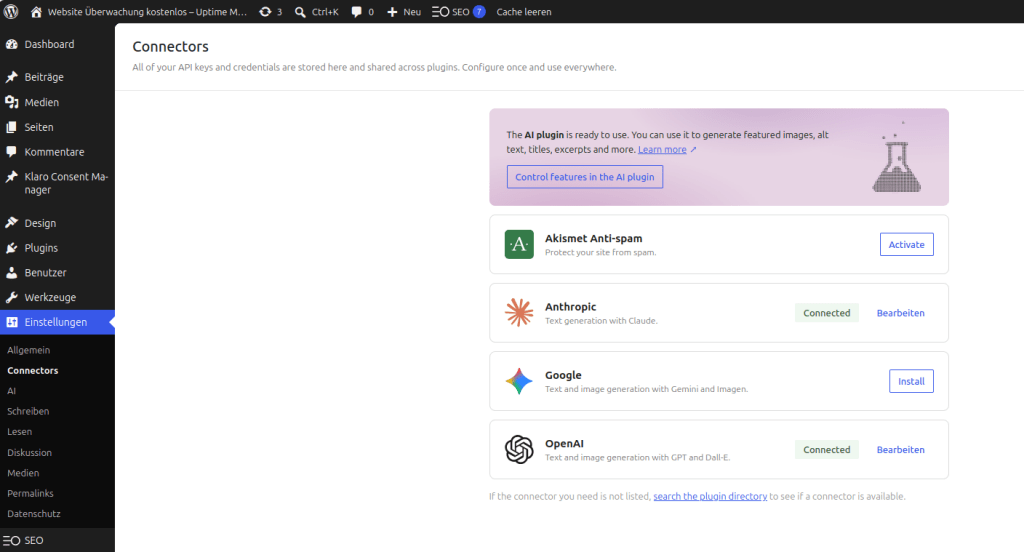Click 'Text generation with Claude.' description
The image size is (1024, 552).
coord(601,321)
